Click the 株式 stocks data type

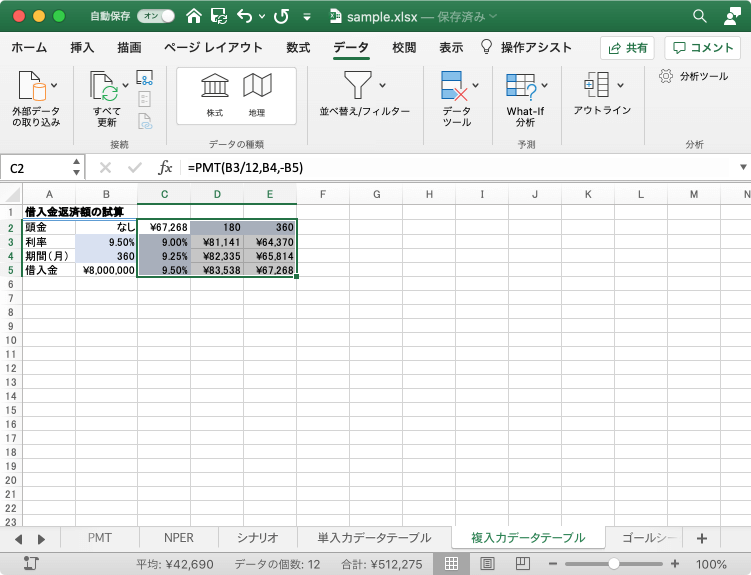tap(215, 96)
